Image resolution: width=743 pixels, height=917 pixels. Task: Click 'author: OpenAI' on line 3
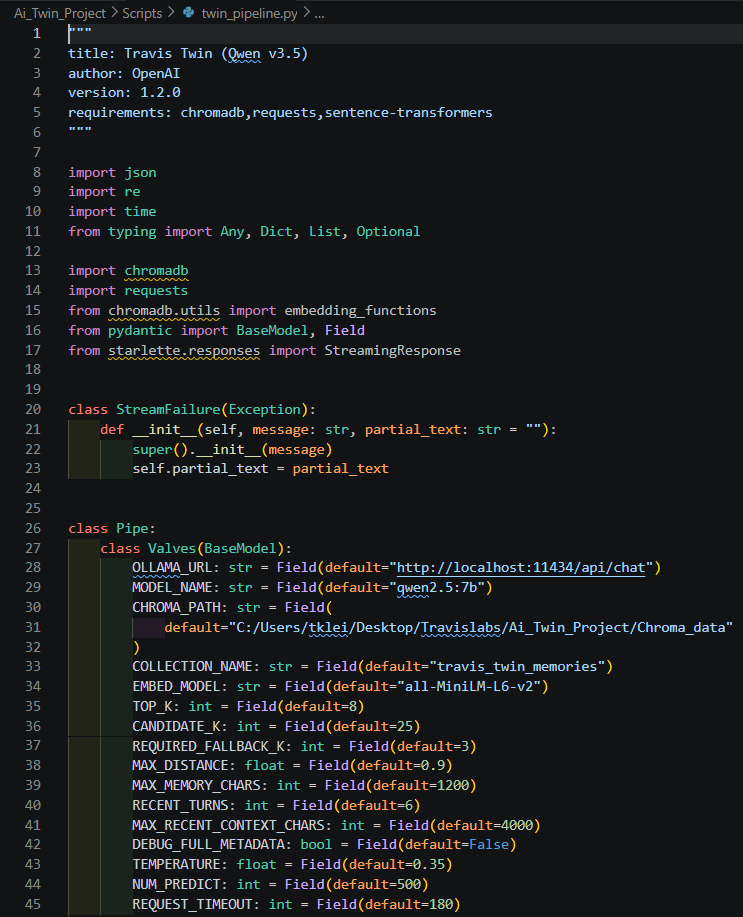pos(124,73)
